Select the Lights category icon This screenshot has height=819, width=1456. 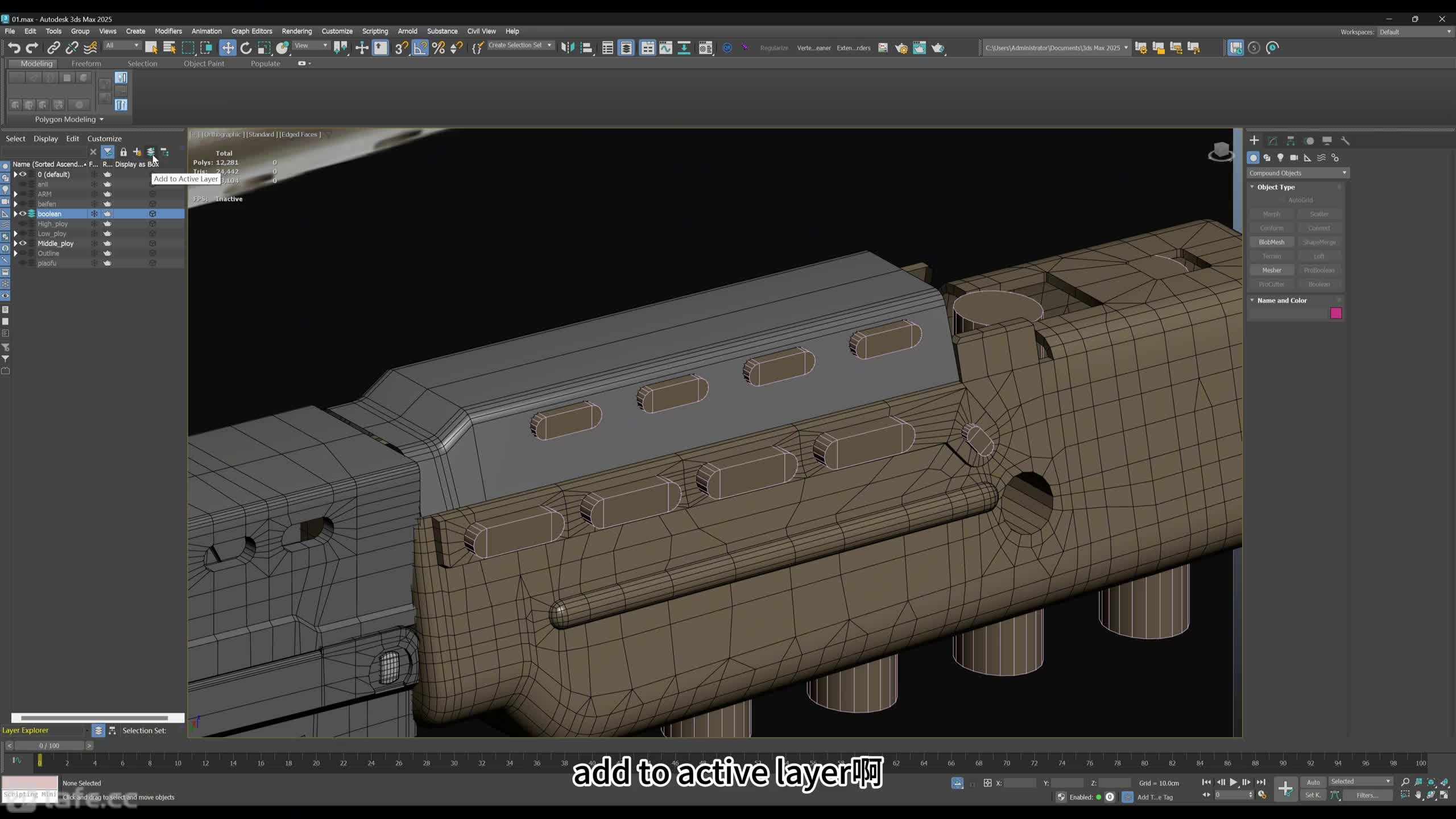coord(1280,158)
